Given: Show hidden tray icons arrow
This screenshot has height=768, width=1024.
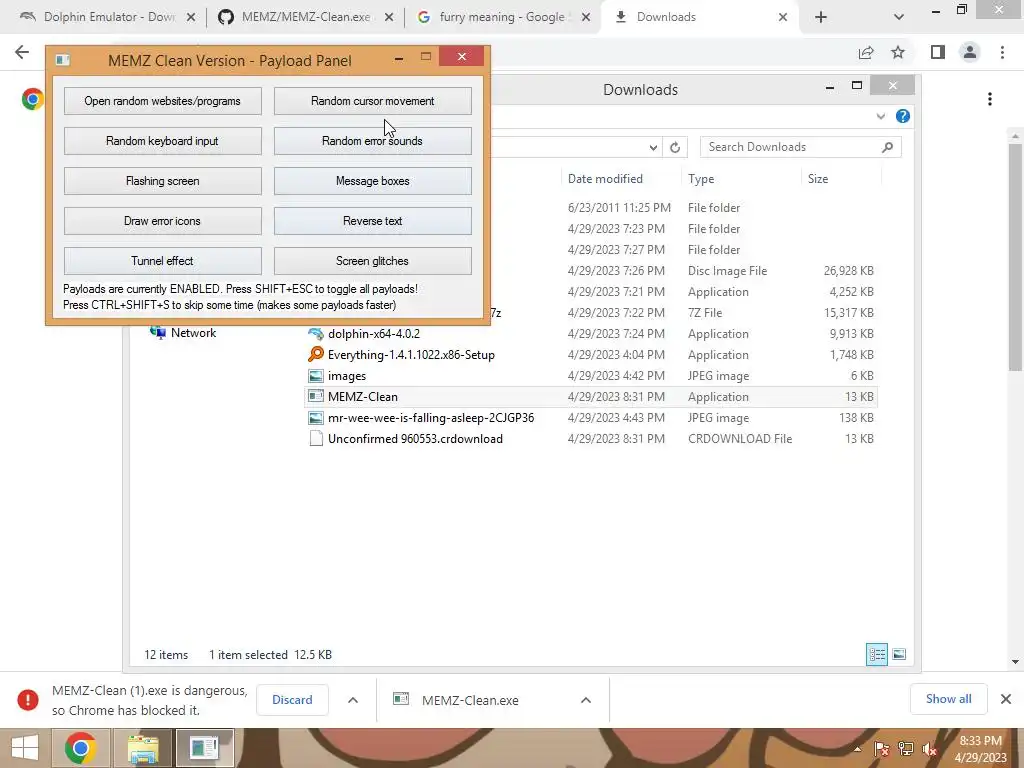Looking at the screenshot, I should tap(857, 748).
